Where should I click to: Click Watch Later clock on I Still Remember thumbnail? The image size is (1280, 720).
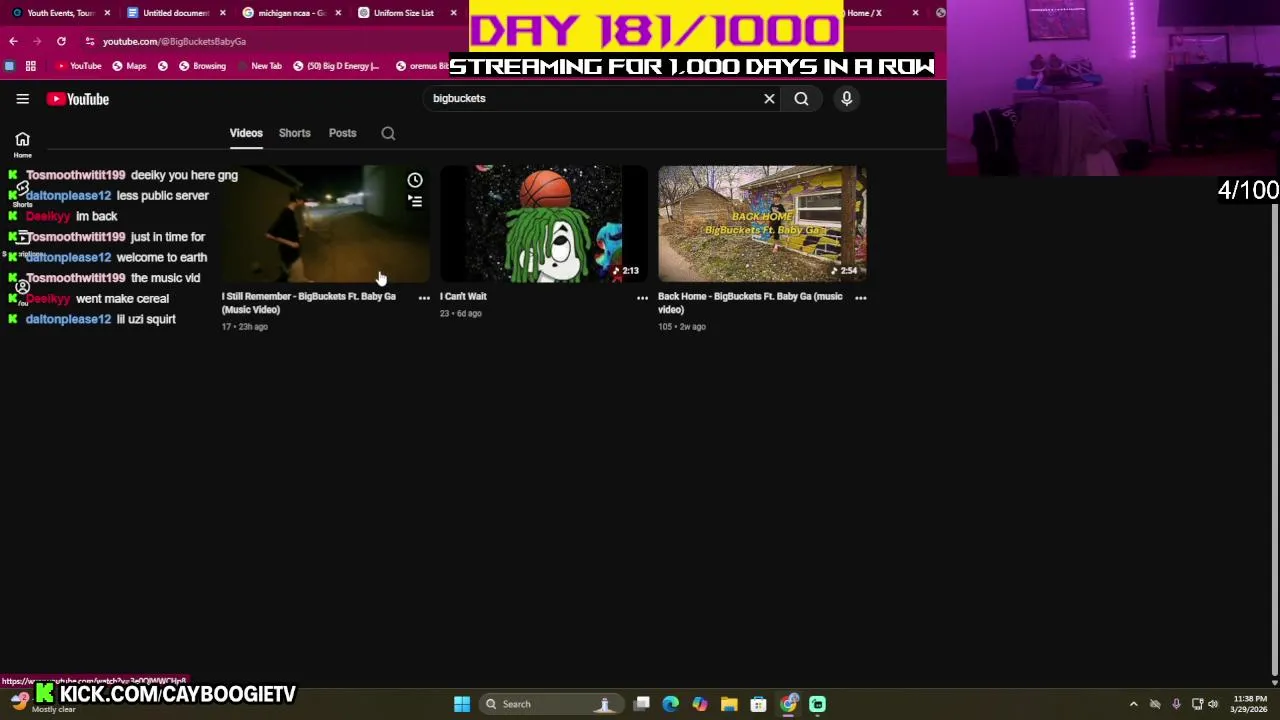point(415,180)
